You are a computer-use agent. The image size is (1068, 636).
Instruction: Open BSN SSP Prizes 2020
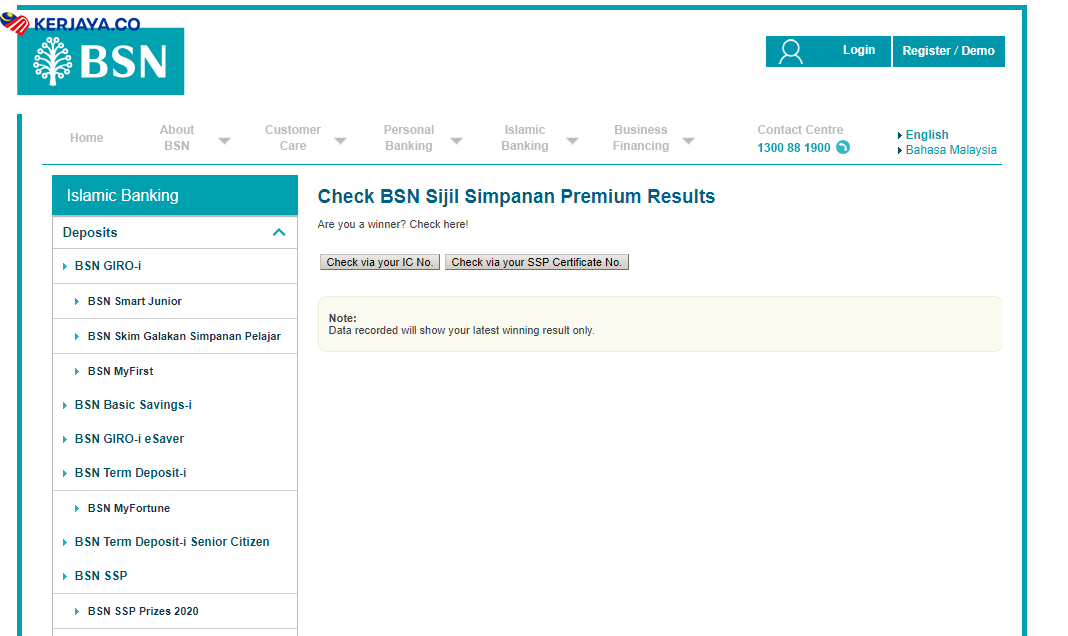click(x=143, y=611)
